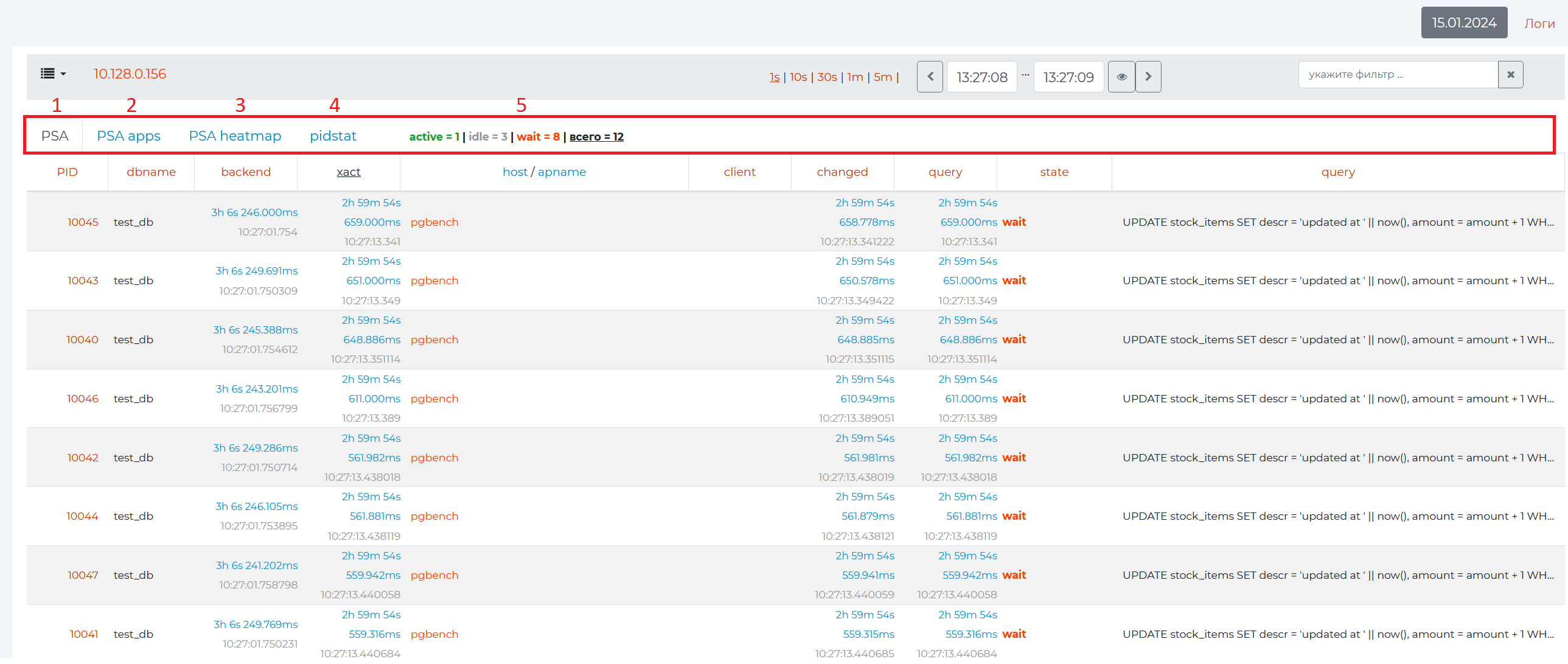Image resolution: width=1568 pixels, height=664 pixels.
Task: Focus the filter input field
Action: (x=1398, y=74)
